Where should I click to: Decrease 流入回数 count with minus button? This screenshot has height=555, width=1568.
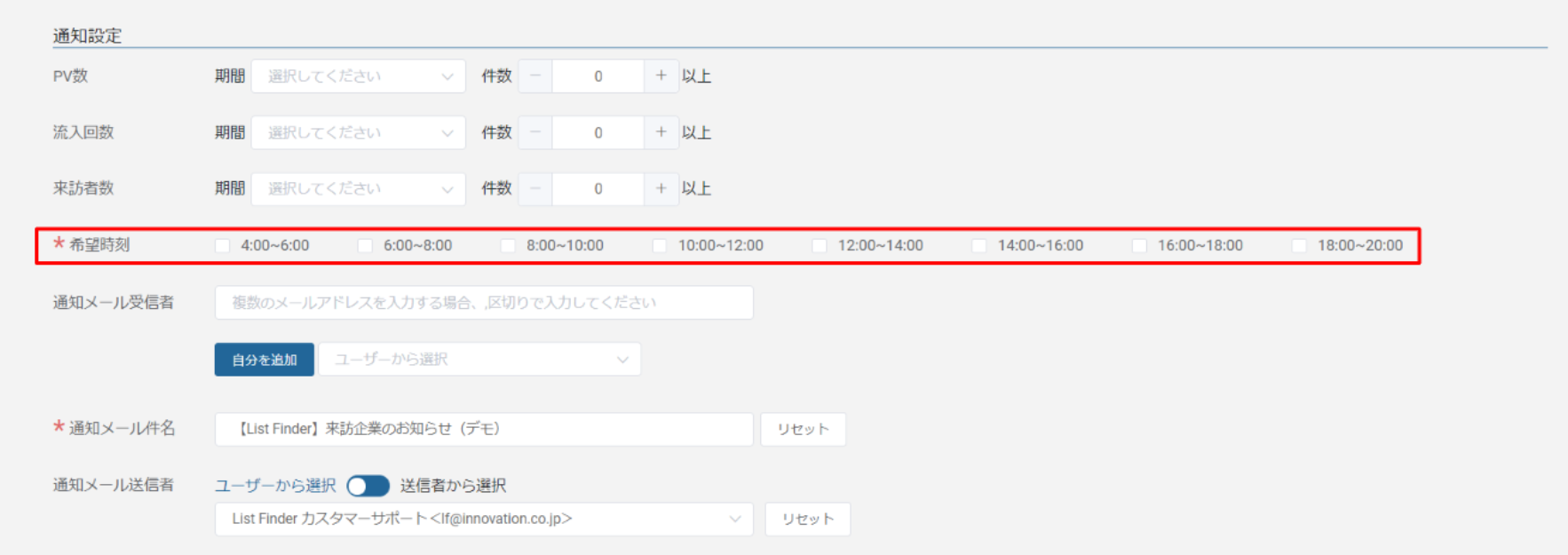pos(535,132)
